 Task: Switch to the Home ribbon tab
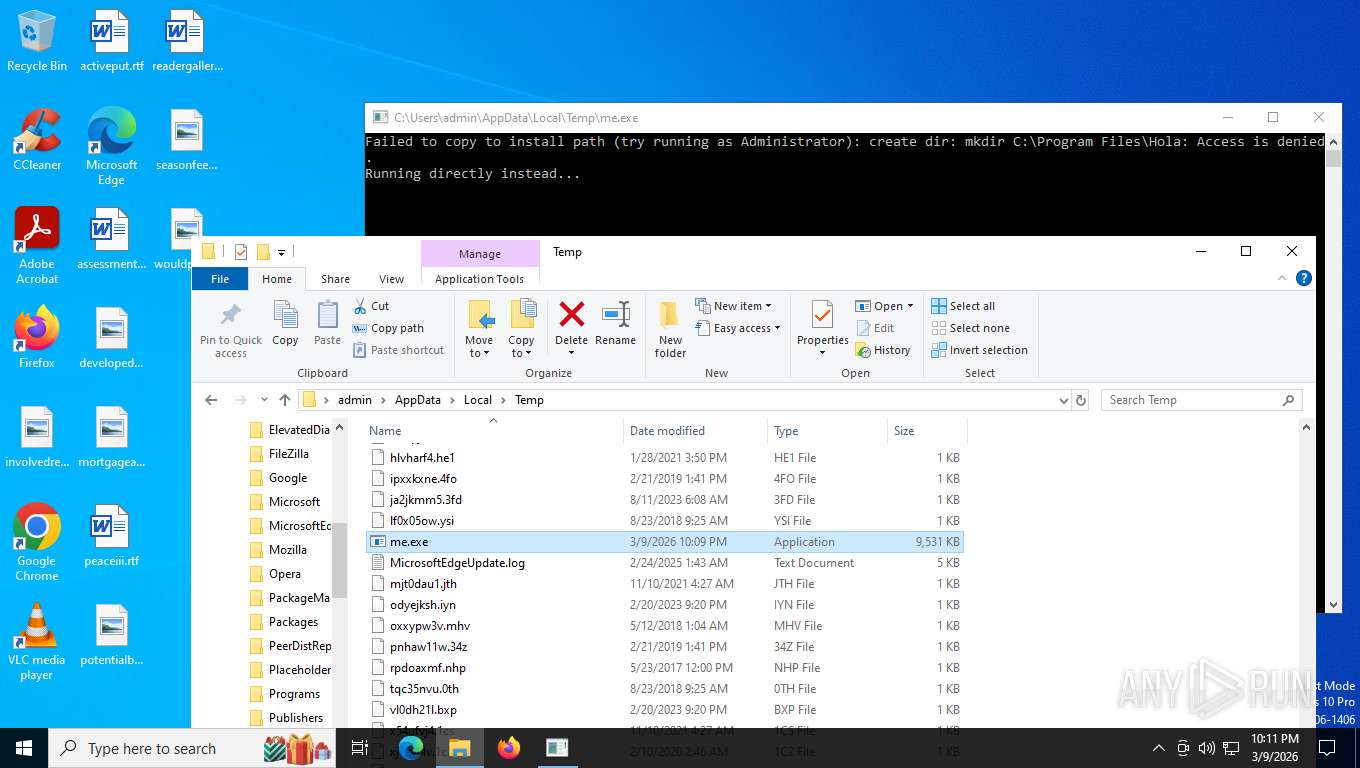pyautogui.click(x=277, y=279)
